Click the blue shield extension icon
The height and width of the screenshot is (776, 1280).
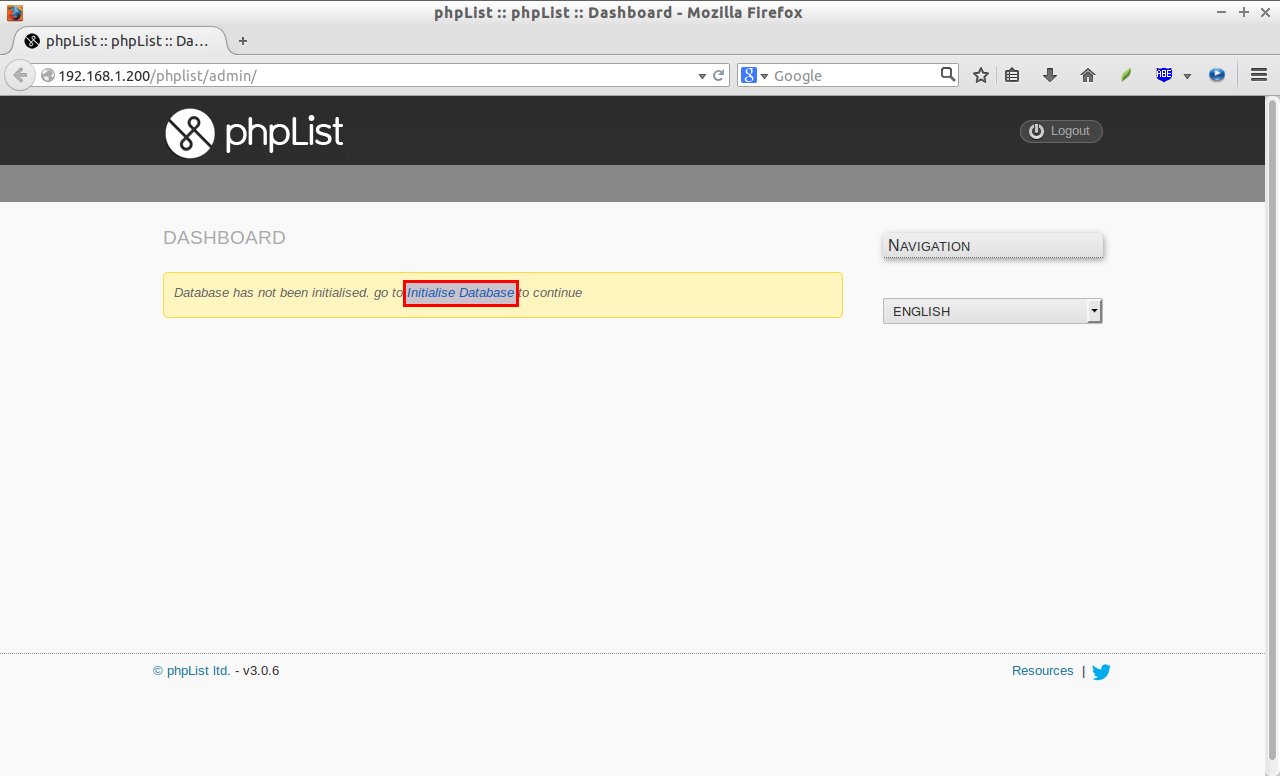pos(1164,75)
